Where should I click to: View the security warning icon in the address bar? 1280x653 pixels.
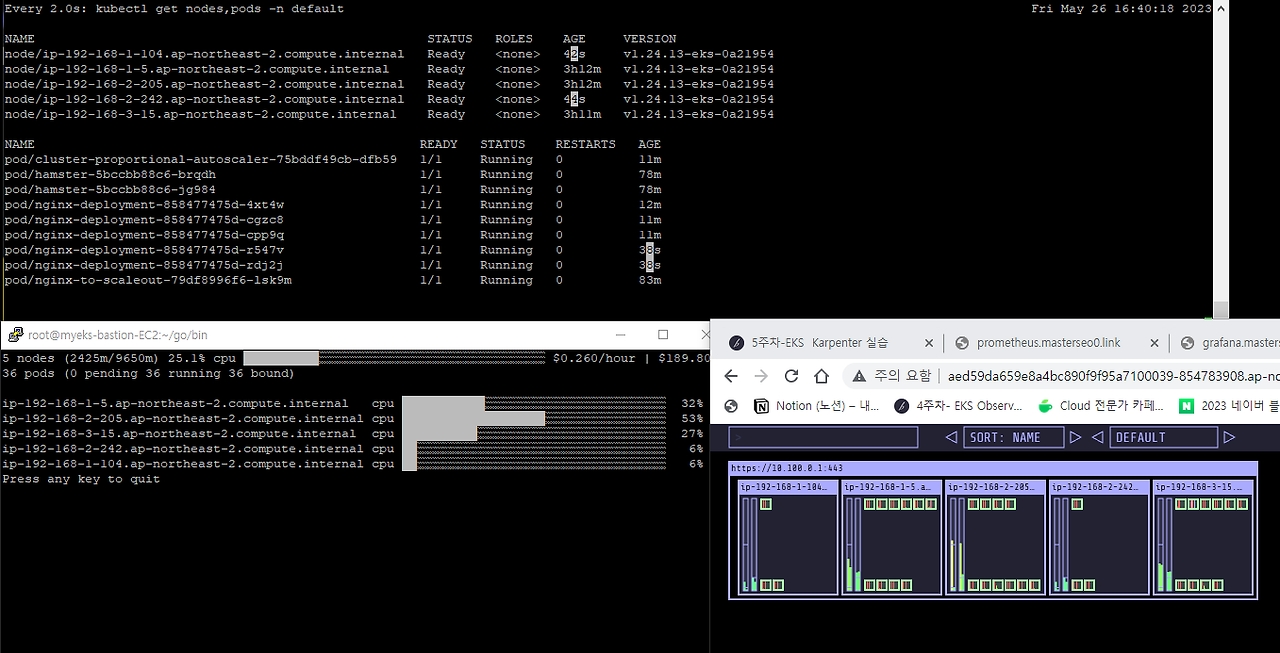coord(859,376)
